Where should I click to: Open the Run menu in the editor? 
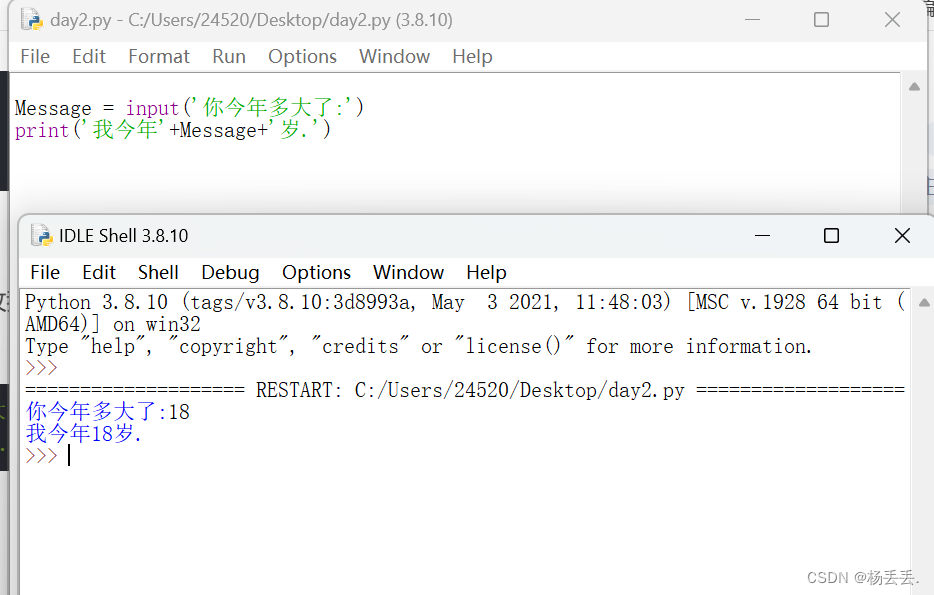coord(229,57)
